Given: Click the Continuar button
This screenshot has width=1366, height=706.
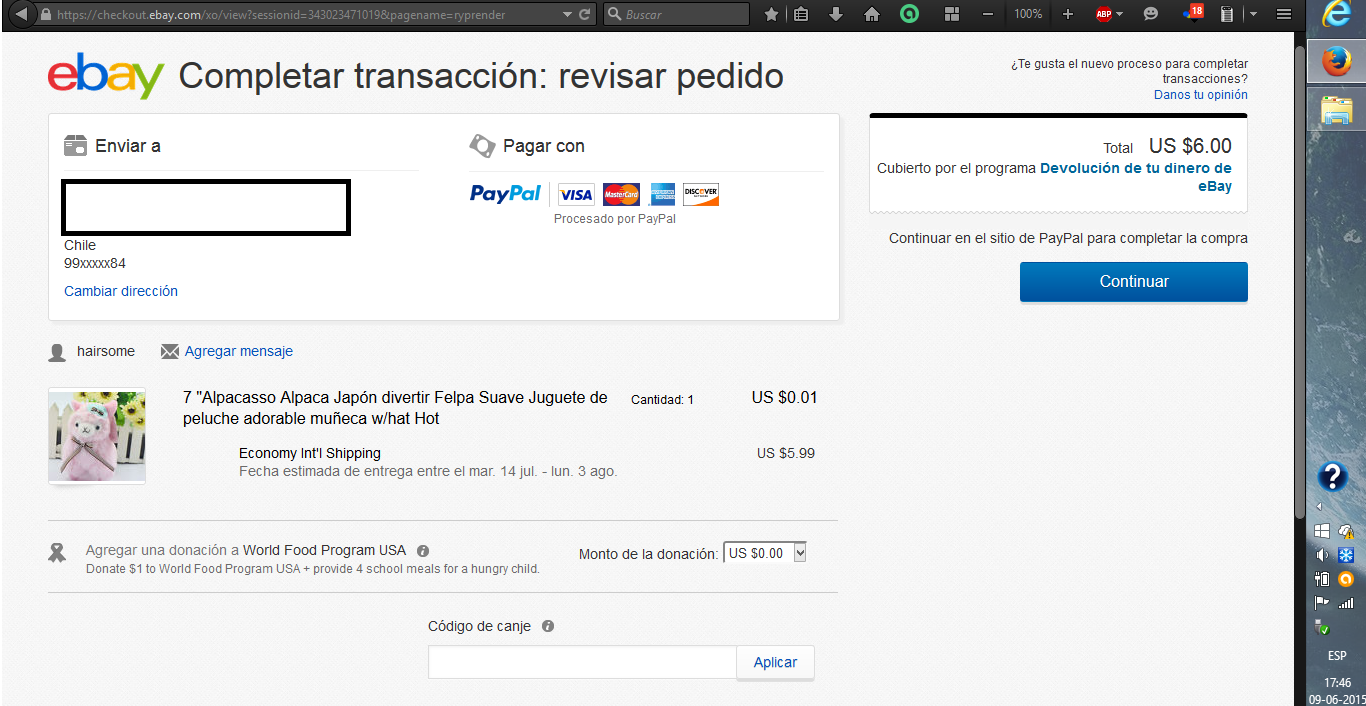Looking at the screenshot, I should (1134, 282).
